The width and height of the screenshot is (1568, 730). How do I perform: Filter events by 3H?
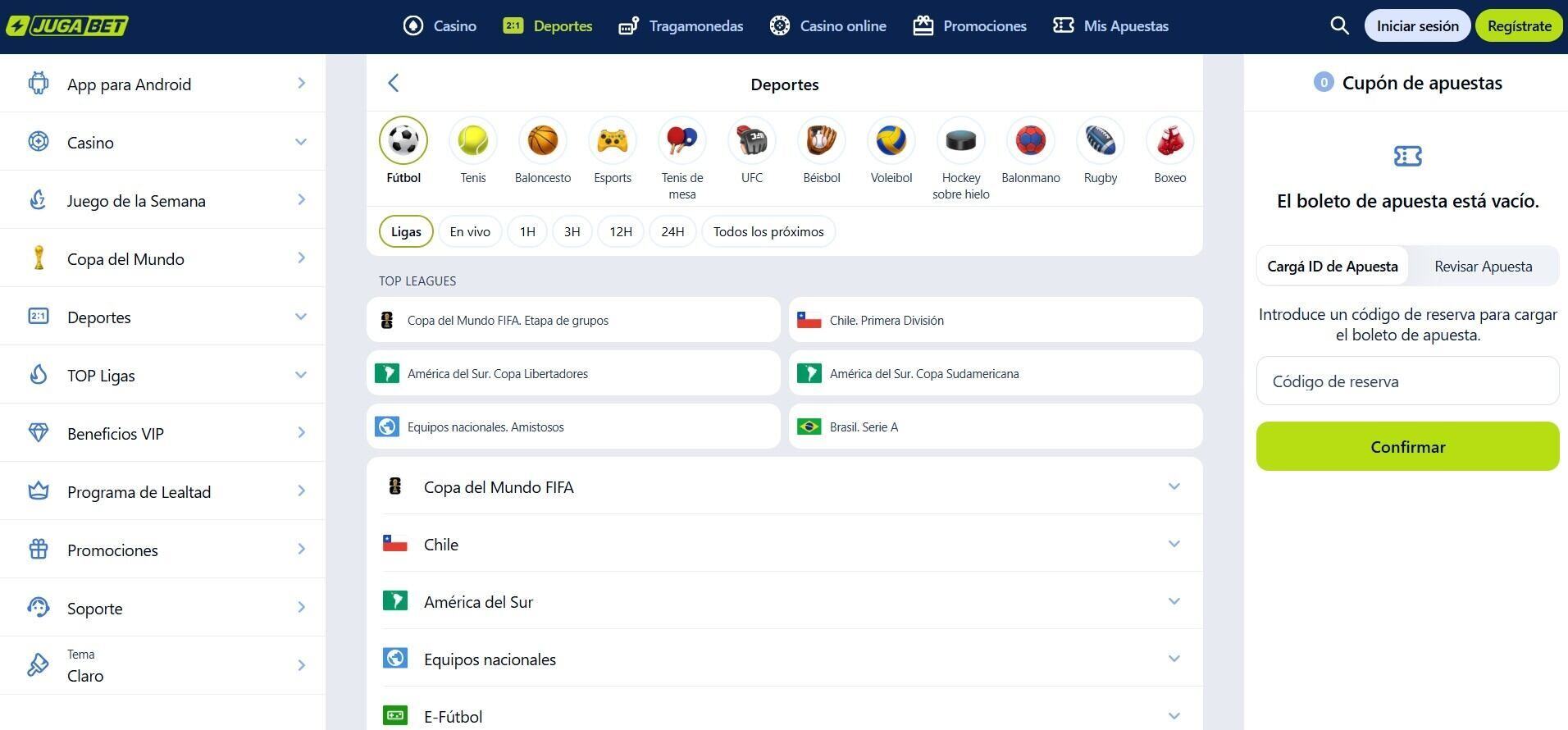tap(572, 231)
